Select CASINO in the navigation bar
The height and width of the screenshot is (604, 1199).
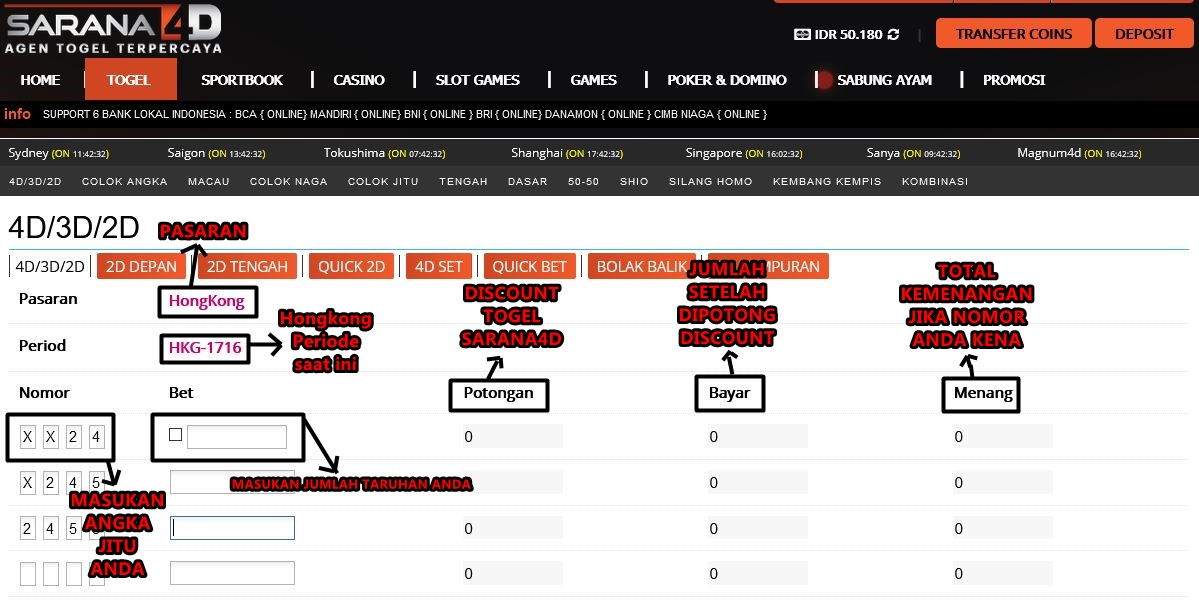[x=358, y=79]
